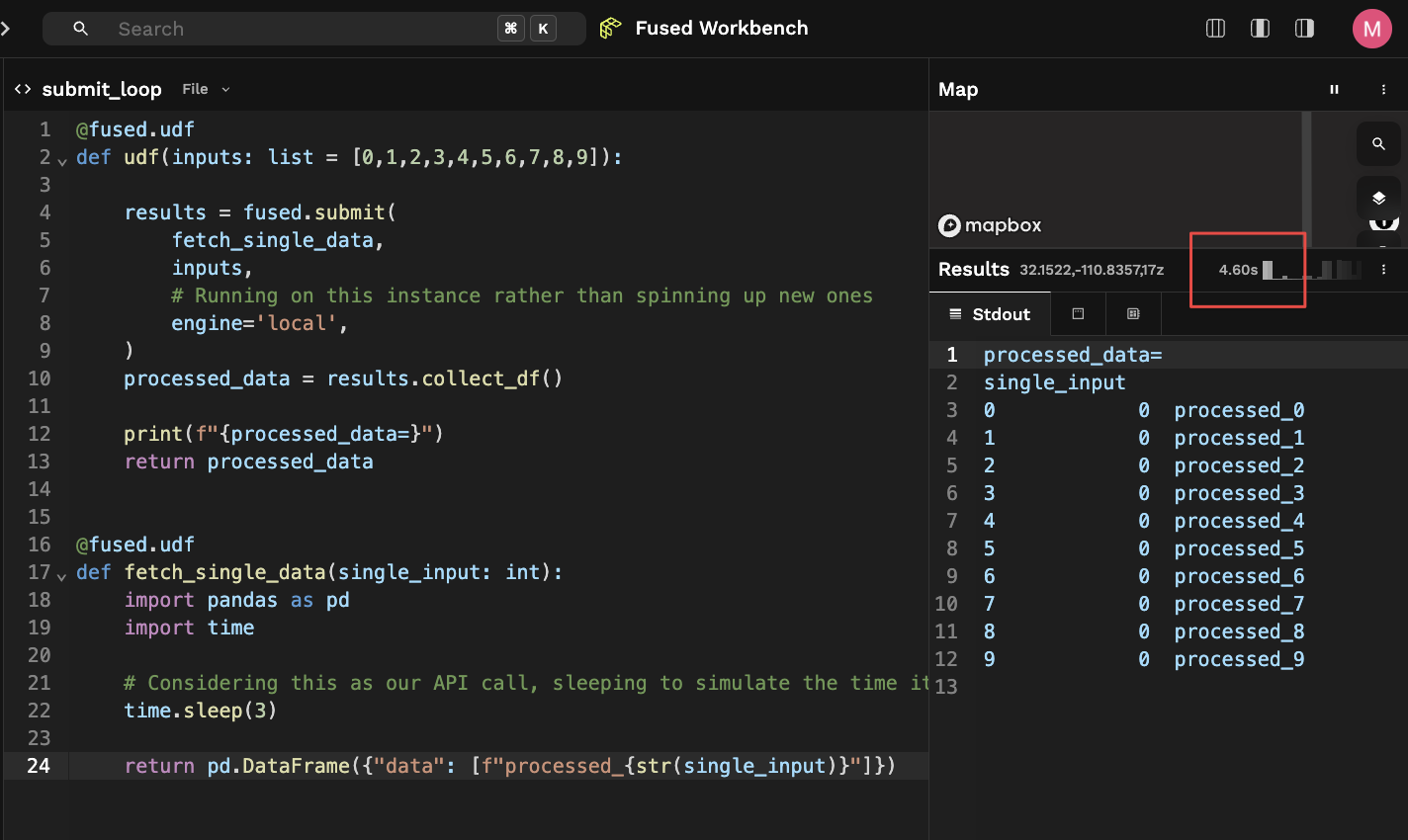Click the Fused Workbench title text
1408x840 pixels.
[722, 29]
